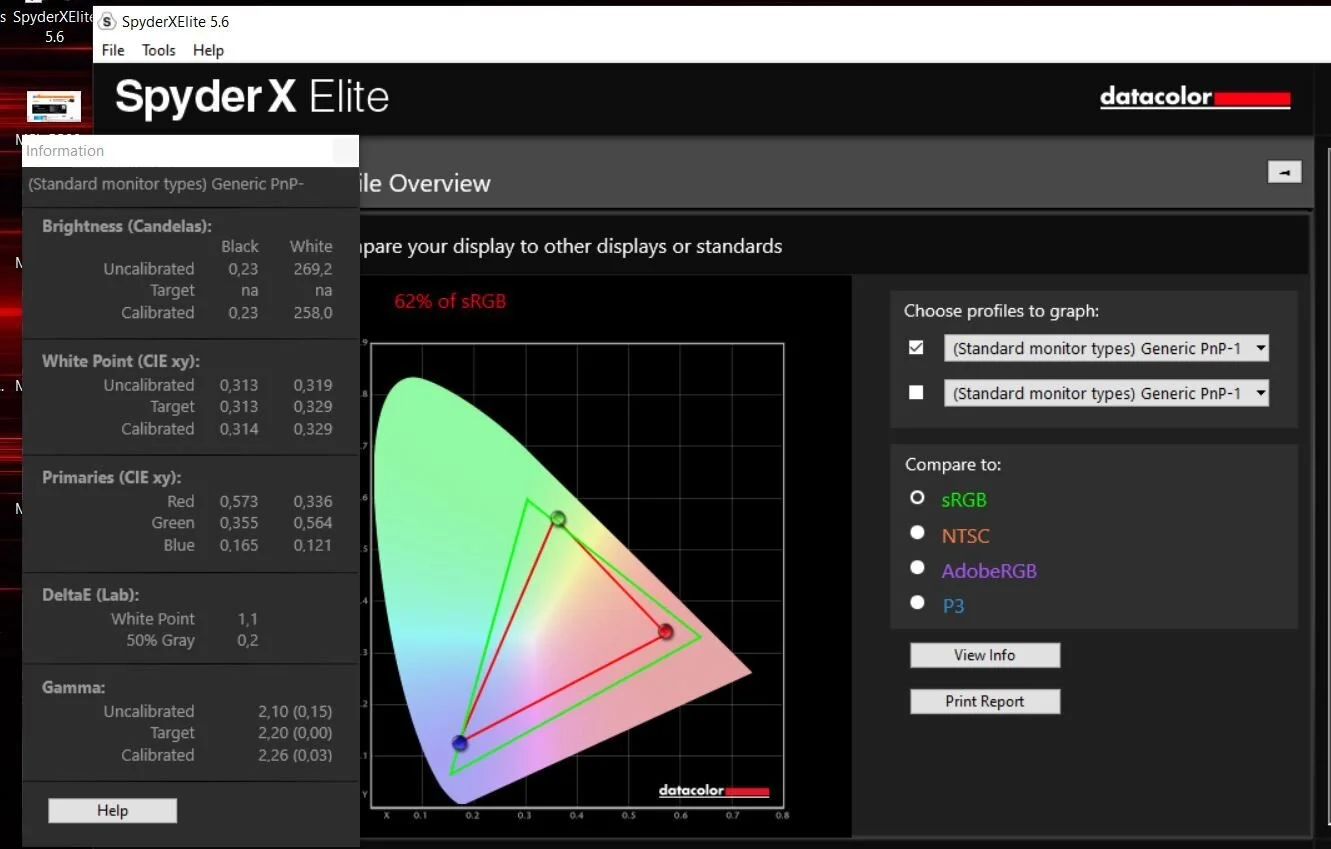The height and width of the screenshot is (849, 1331).
Task: Click the uncalibrated white brightness value 269,2
Action: pyautogui.click(x=312, y=269)
